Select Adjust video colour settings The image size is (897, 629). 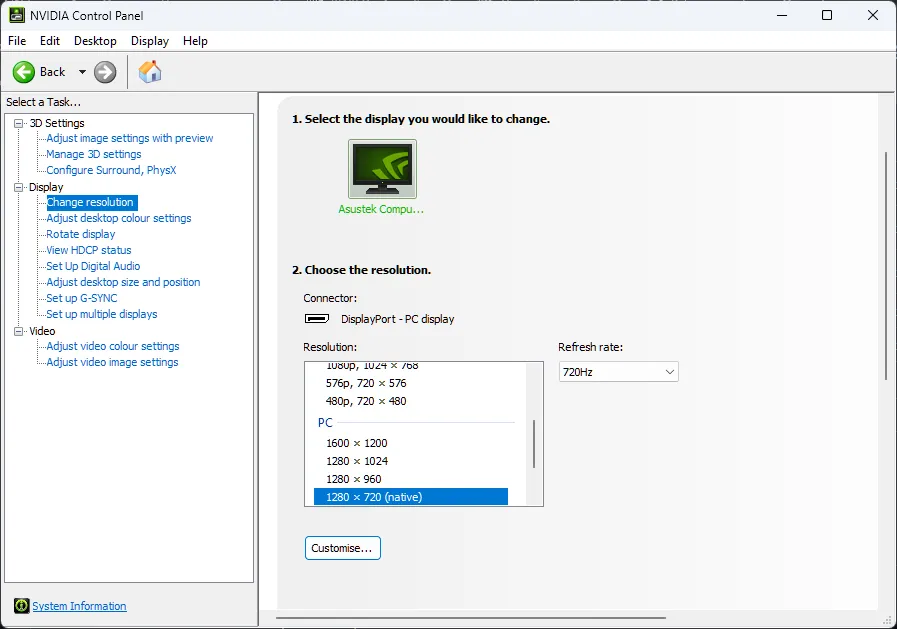pos(113,346)
